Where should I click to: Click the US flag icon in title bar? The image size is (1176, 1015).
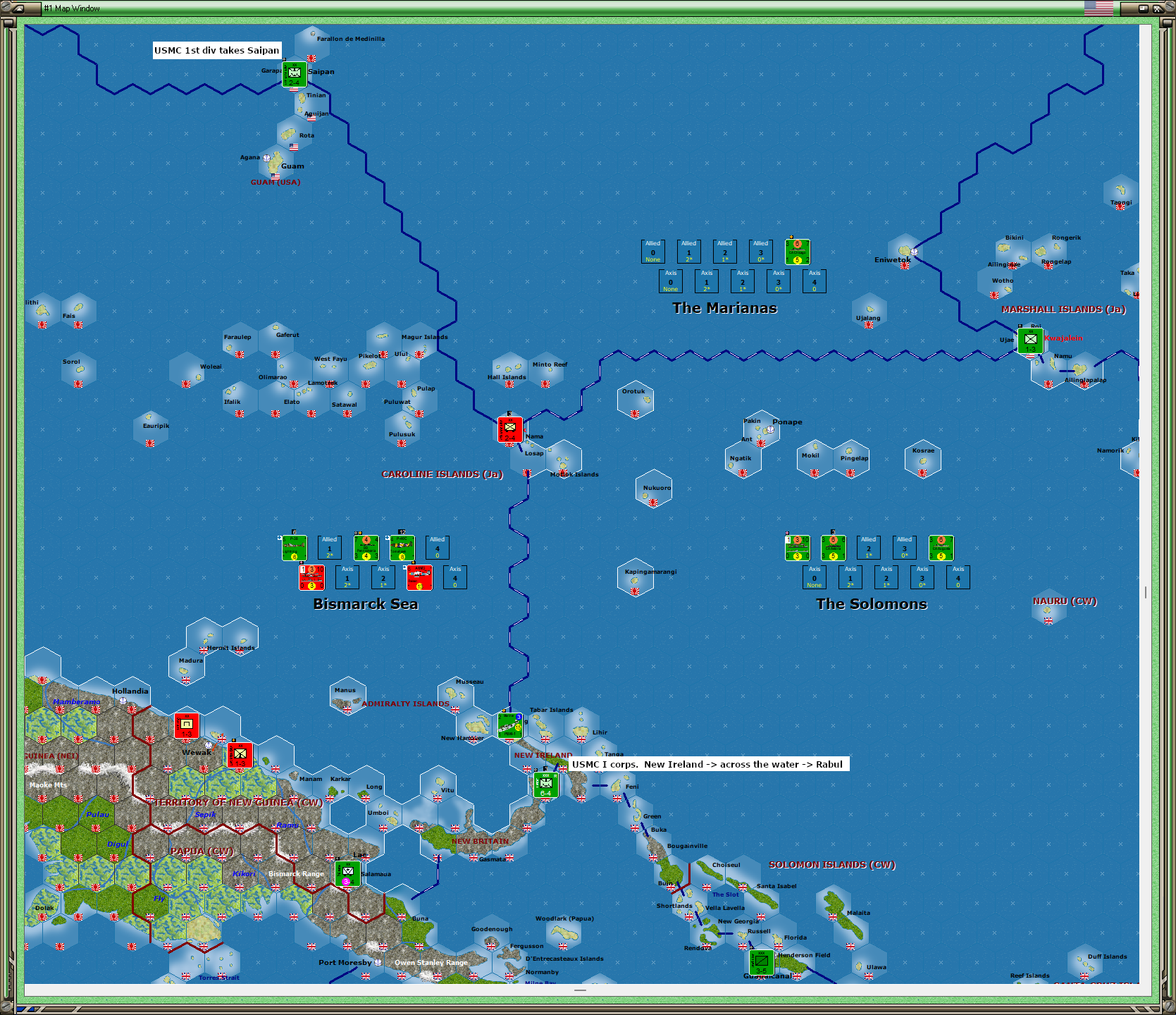coord(1098,8)
